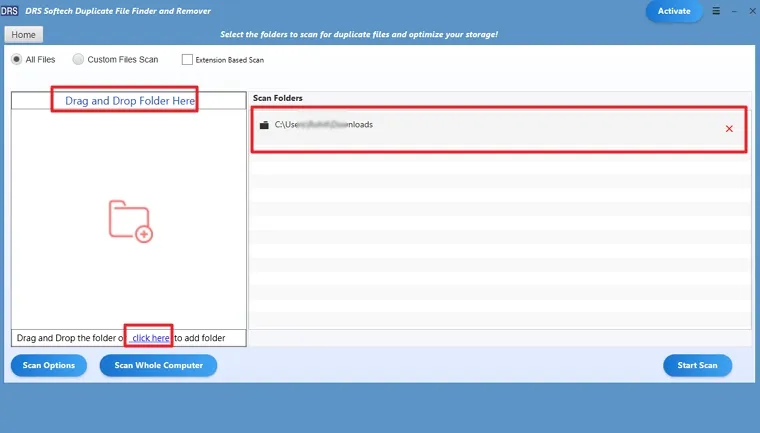Follow the 'click here' link to add folder
Viewport: 760px width, 433px height.
pyautogui.click(x=150, y=338)
